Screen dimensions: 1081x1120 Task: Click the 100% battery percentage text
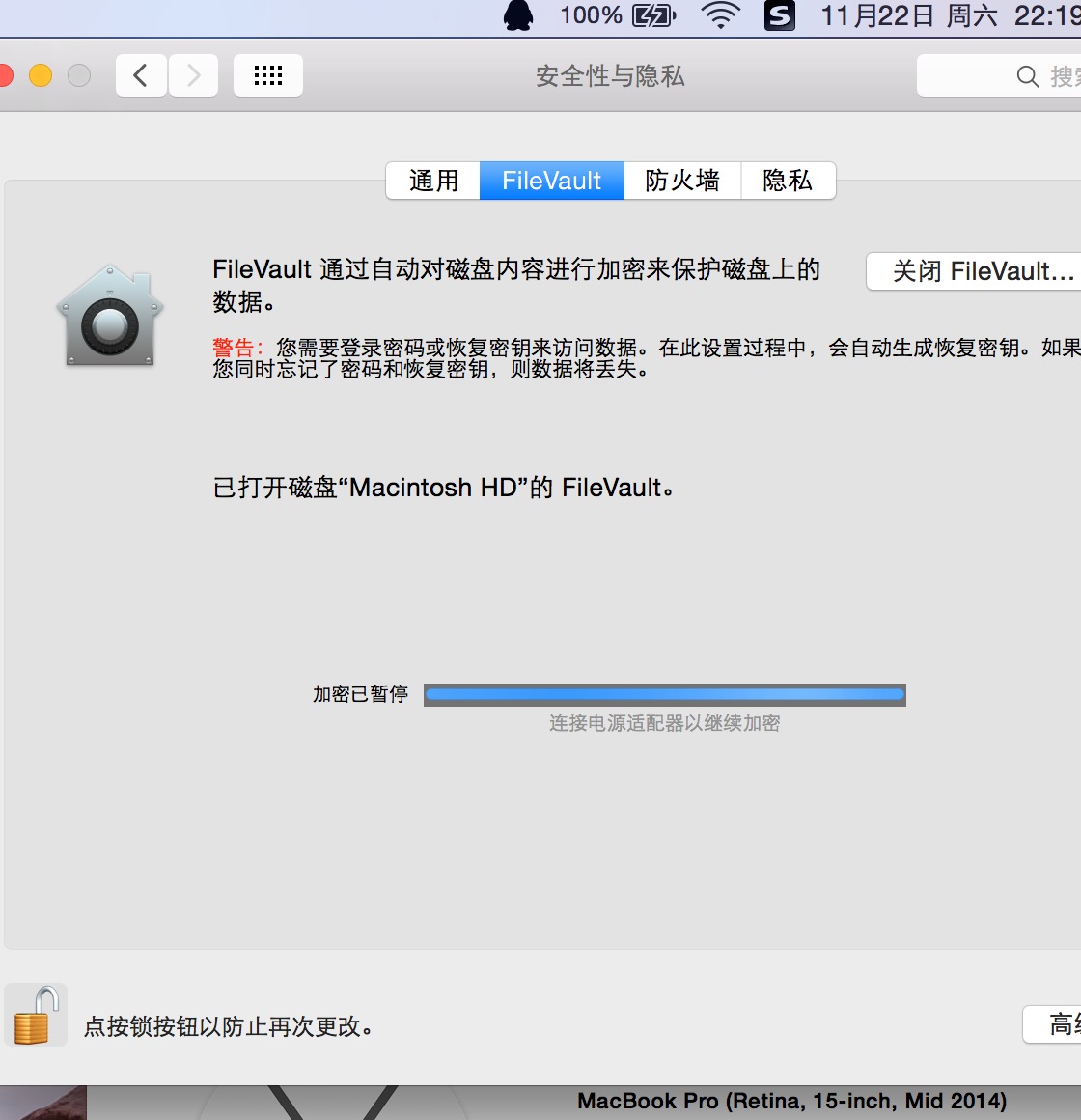[592, 15]
